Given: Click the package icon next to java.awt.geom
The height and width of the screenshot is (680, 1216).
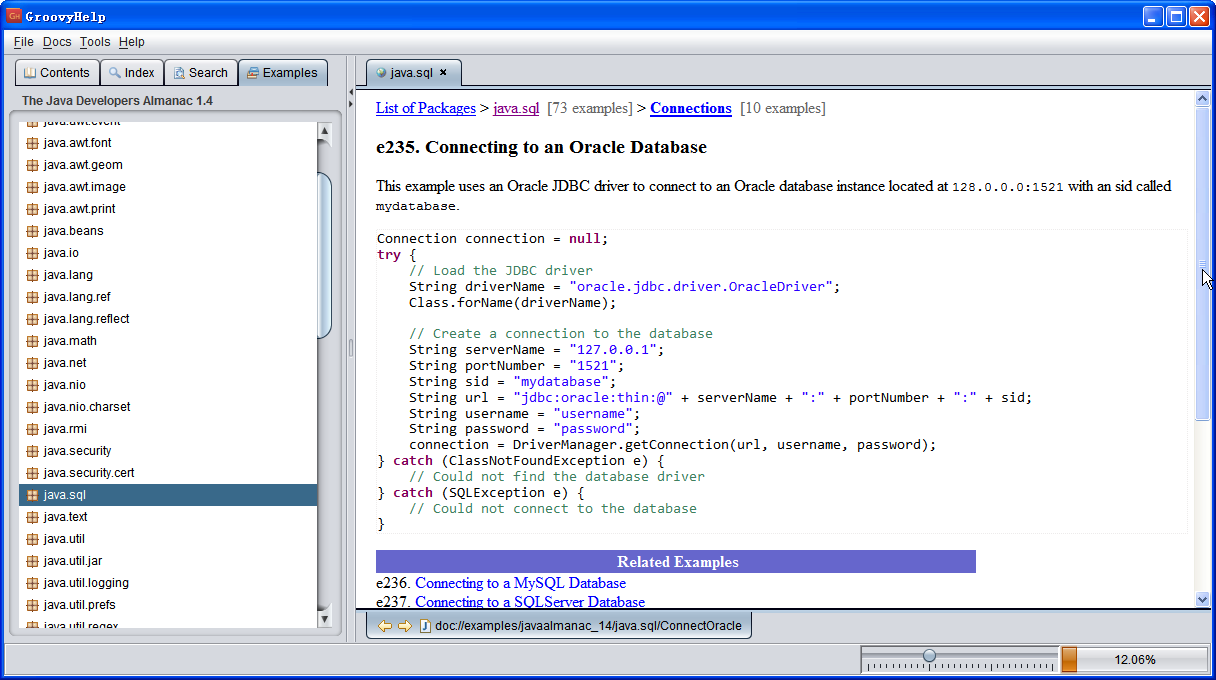Looking at the screenshot, I should 33,165.
